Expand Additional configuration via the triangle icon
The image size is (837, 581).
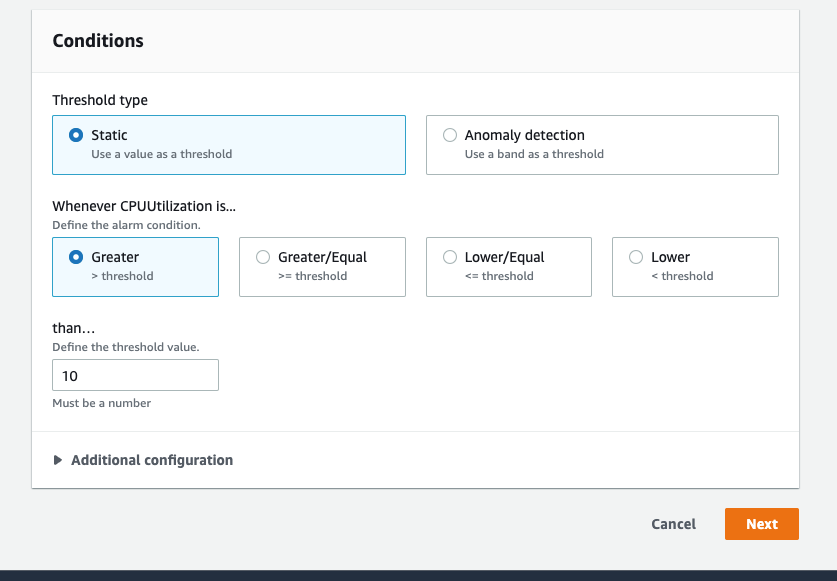[x=58, y=460]
